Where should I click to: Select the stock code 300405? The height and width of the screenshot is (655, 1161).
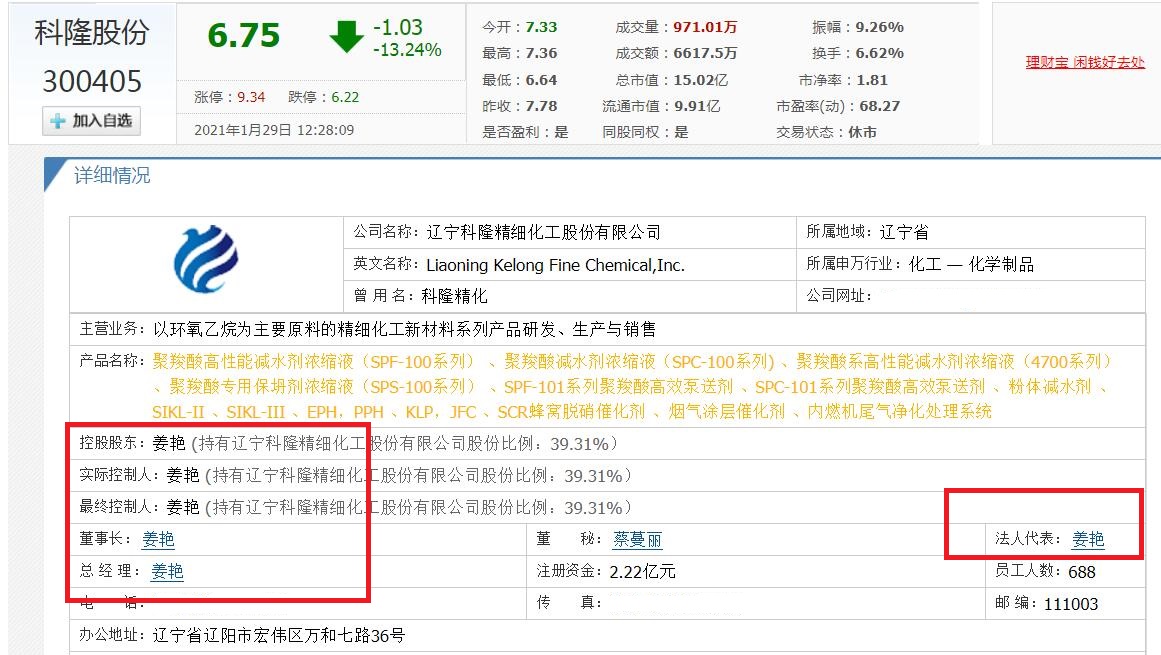[x=92, y=81]
